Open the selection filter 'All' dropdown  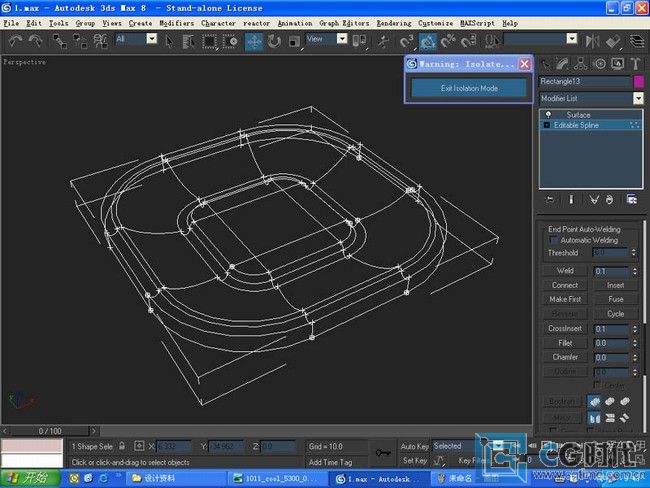[x=152, y=39]
